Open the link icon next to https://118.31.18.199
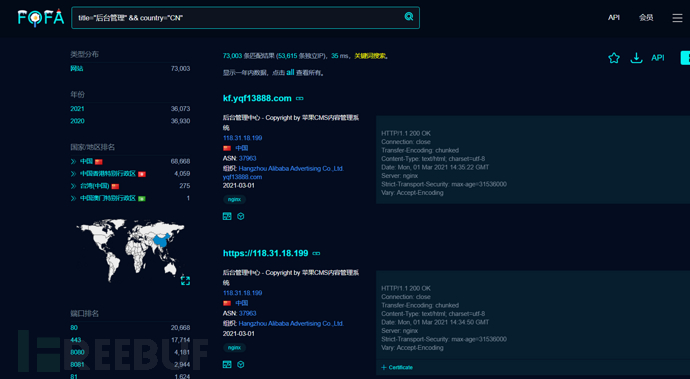This screenshot has width=690, height=379. (x=316, y=253)
